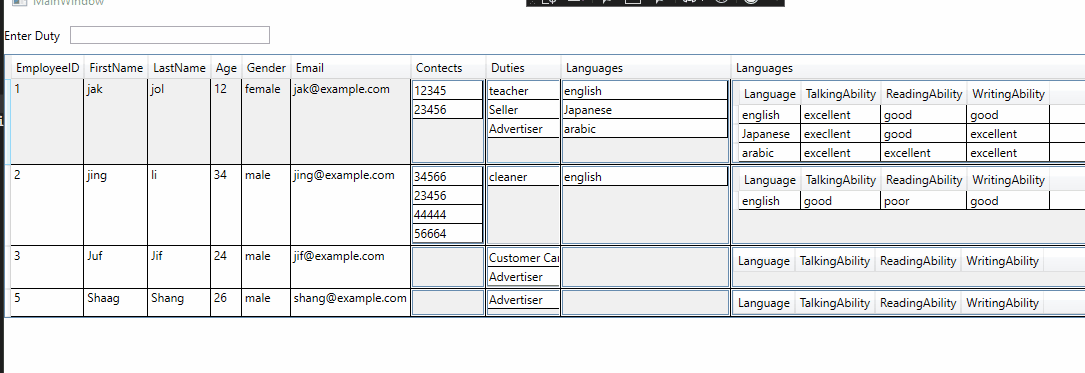Select the Age cell '12'
The image size is (1085, 373).
[x=226, y=121]
